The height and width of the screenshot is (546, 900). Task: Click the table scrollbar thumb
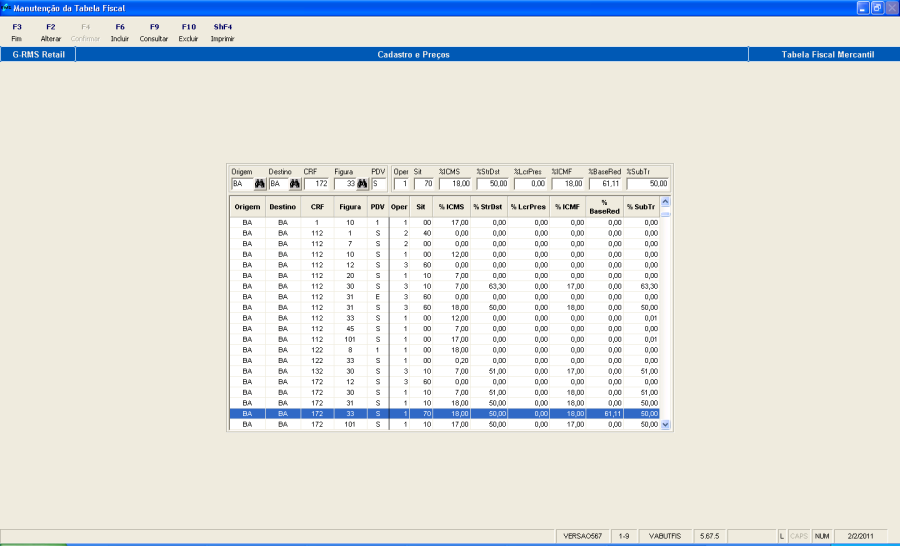[665, 214]
